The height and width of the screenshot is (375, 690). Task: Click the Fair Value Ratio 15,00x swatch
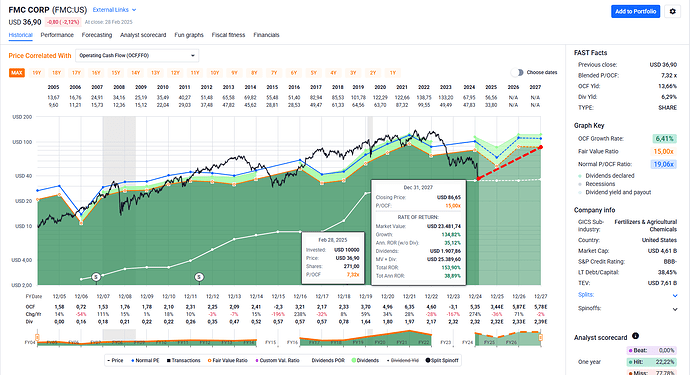coord(664,151)
